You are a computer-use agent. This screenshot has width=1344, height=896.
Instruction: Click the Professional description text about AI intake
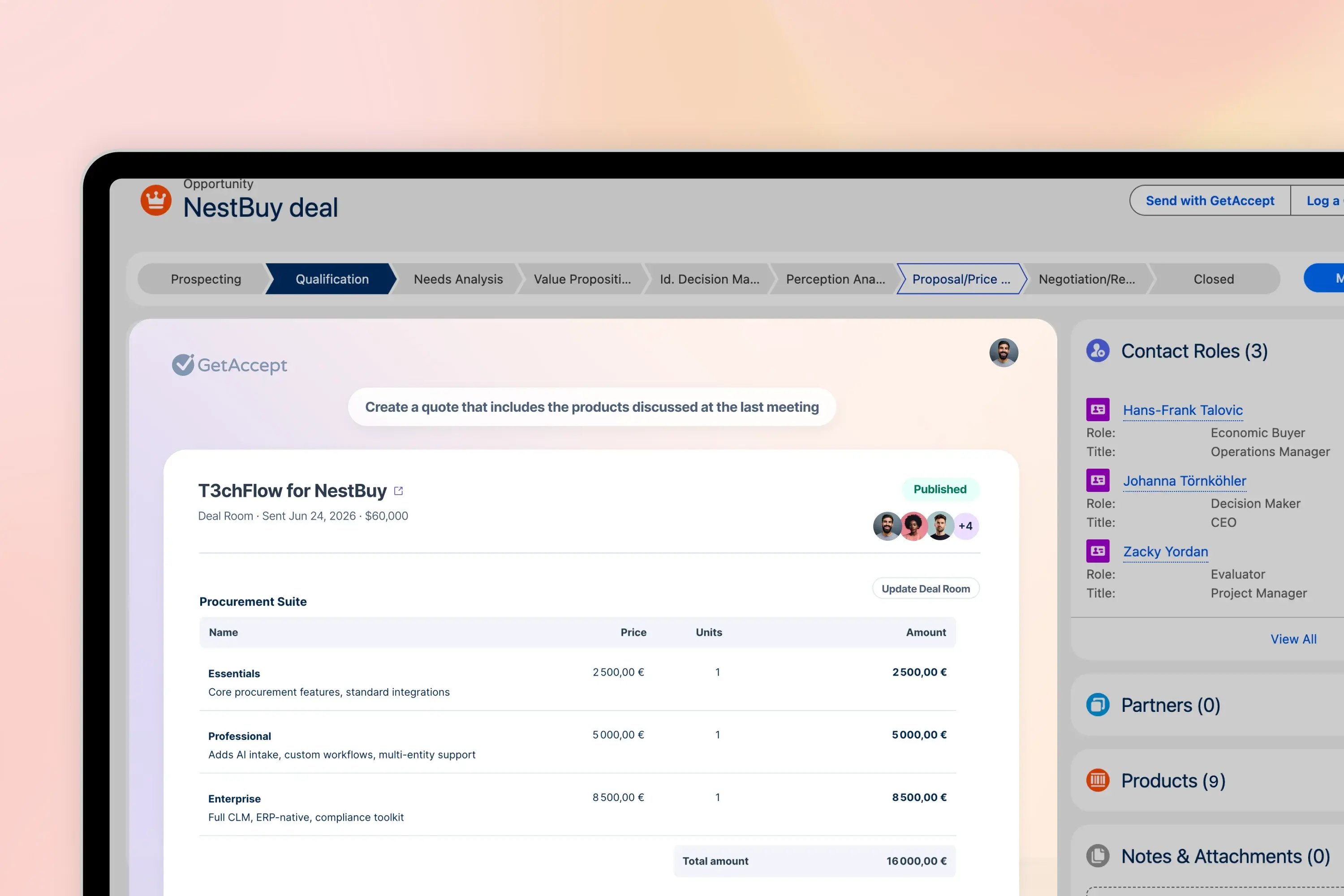[x=342, y=755]
